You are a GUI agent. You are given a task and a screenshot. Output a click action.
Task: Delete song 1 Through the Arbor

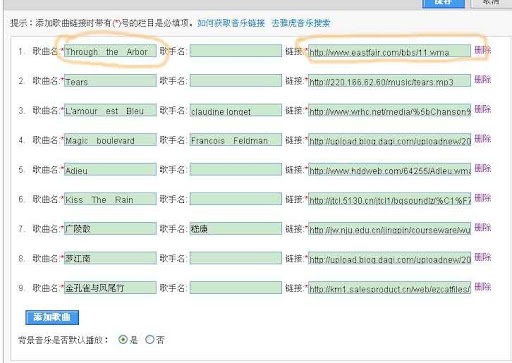[483, 50]
